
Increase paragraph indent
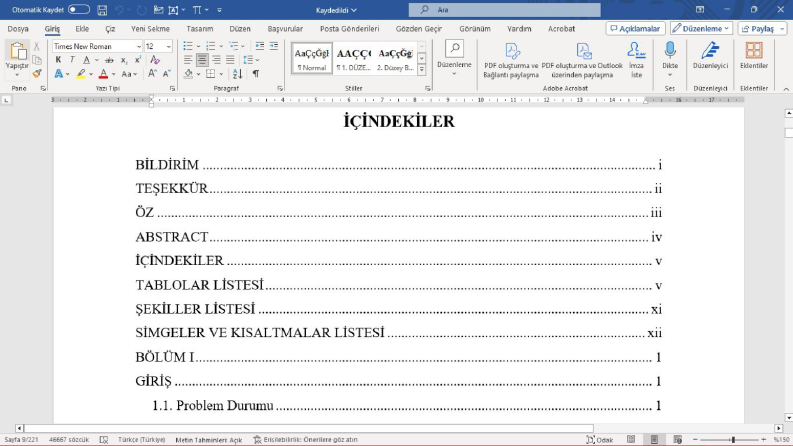pyautogui.click(x=274, y=46)
